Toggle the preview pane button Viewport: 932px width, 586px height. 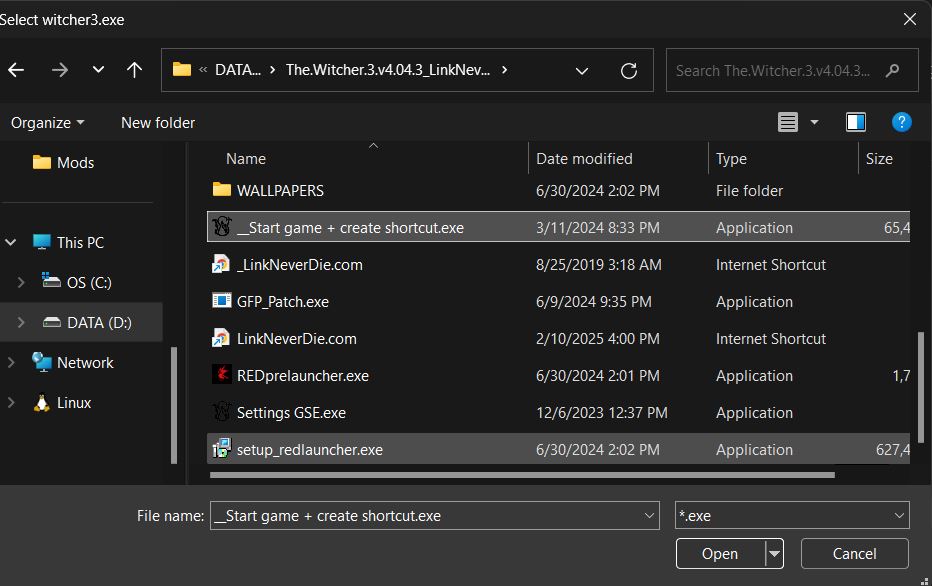point(855,121)
